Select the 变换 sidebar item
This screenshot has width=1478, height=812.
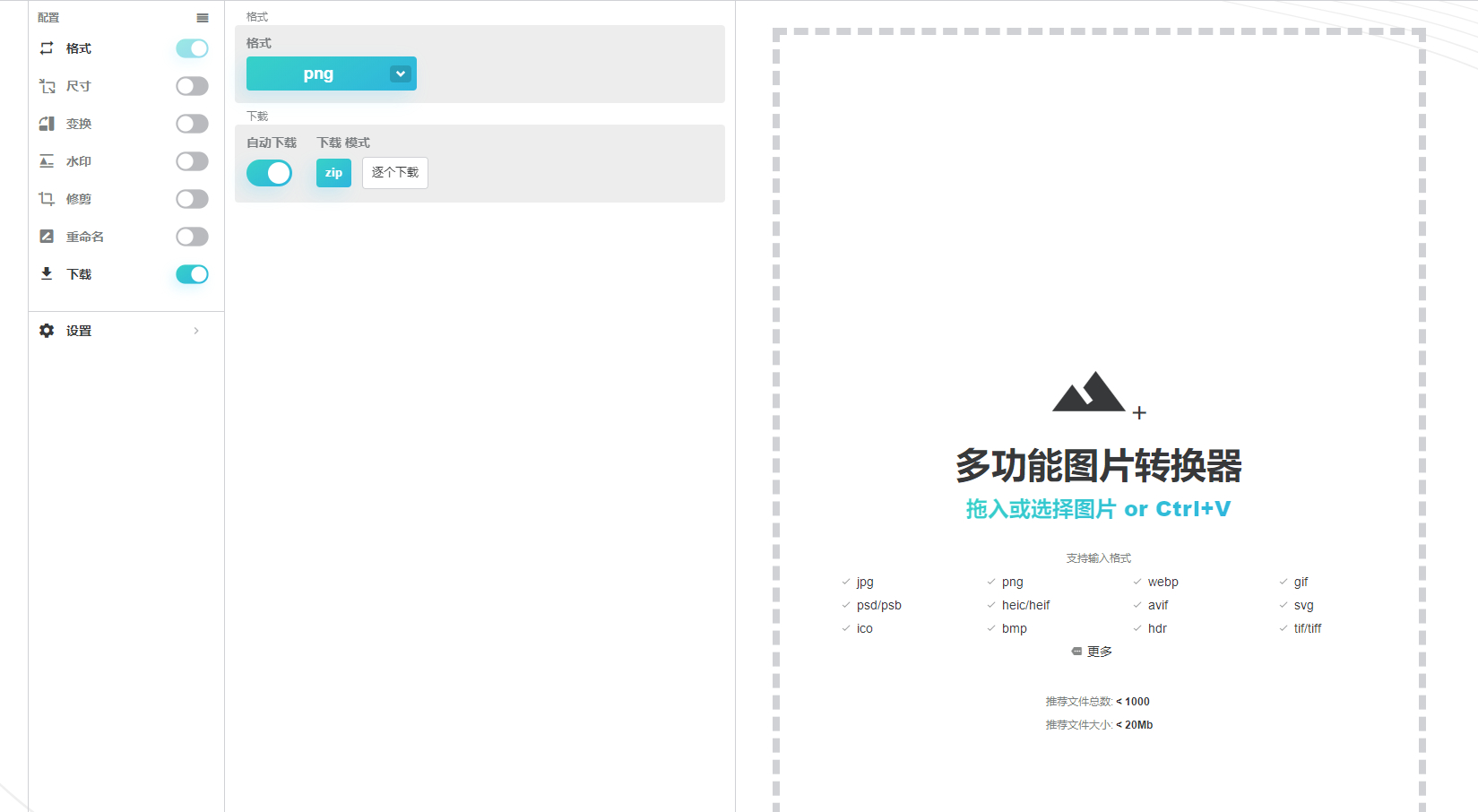[x=79, y=124]
